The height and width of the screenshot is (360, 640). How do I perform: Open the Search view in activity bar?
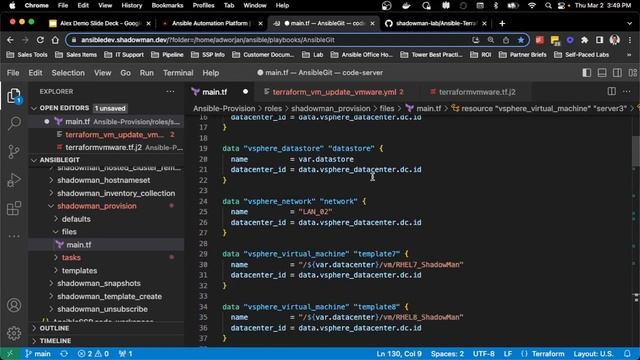(x=14, y=123)
